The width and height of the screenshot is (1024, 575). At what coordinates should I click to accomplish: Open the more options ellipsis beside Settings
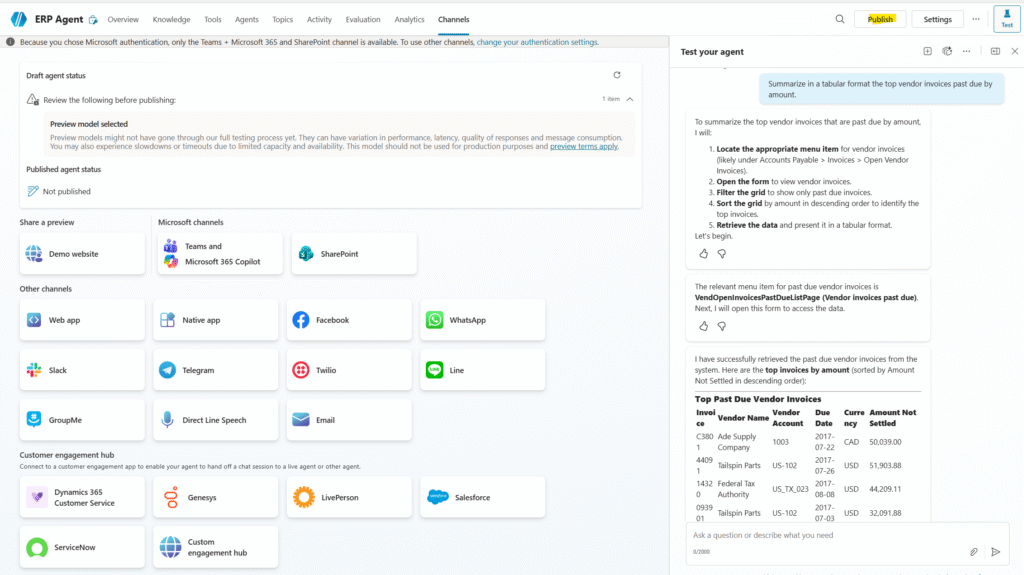pyautogui.click(x=979, y=19)
